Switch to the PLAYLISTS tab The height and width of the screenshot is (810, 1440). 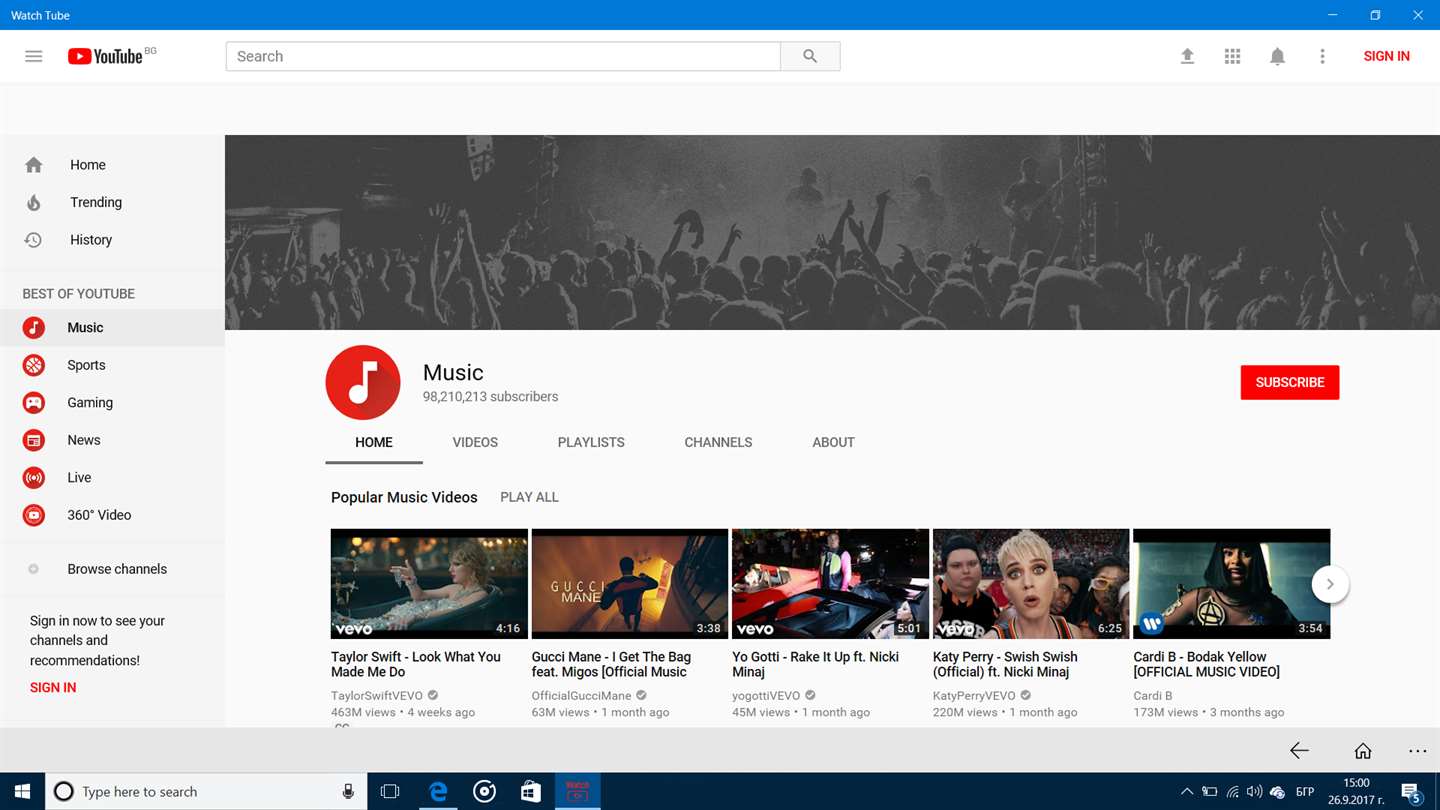click(x=591, y=442)
